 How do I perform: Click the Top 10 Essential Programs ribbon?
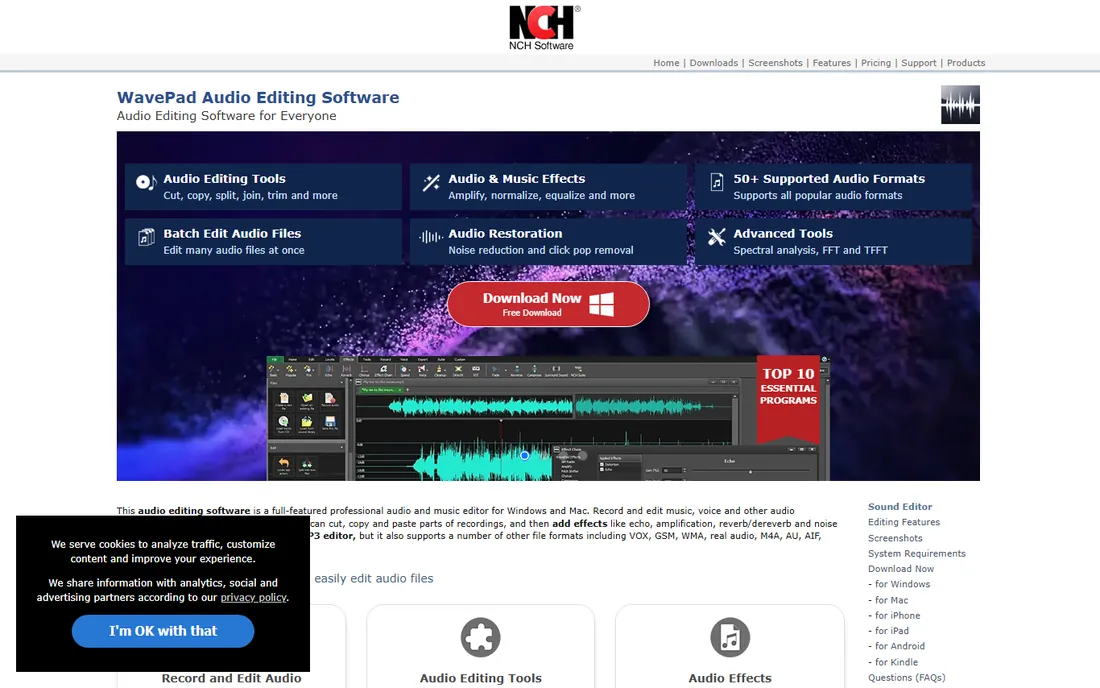point(788,398)
